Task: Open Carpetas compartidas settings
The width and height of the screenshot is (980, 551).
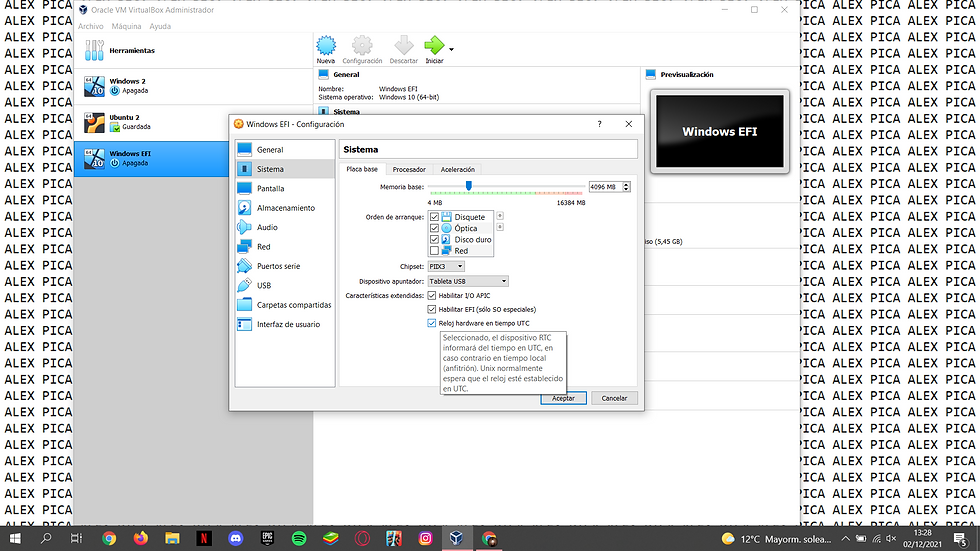Action: (x=284, y=305)
